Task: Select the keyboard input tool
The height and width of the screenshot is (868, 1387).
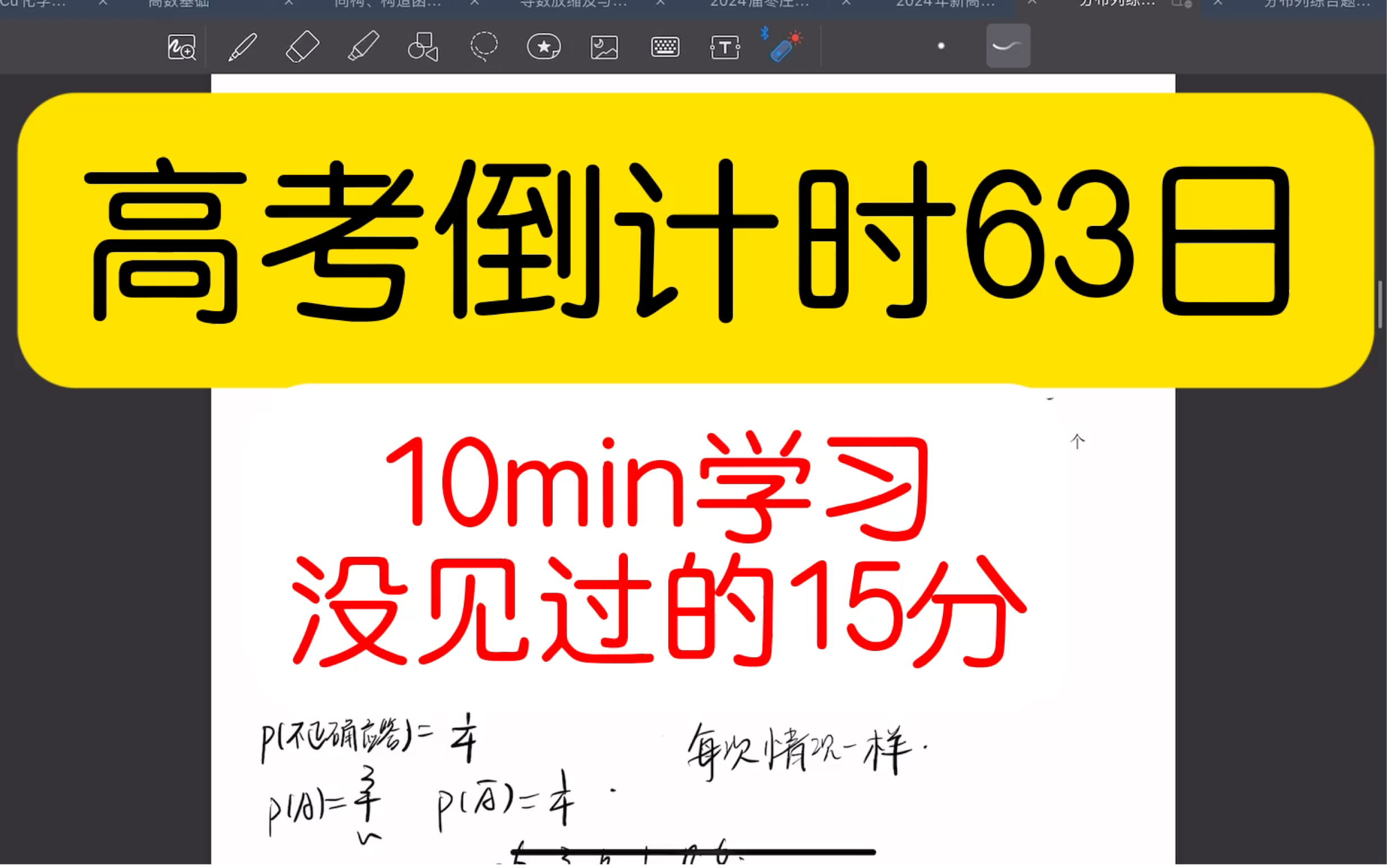Action: 664,47
